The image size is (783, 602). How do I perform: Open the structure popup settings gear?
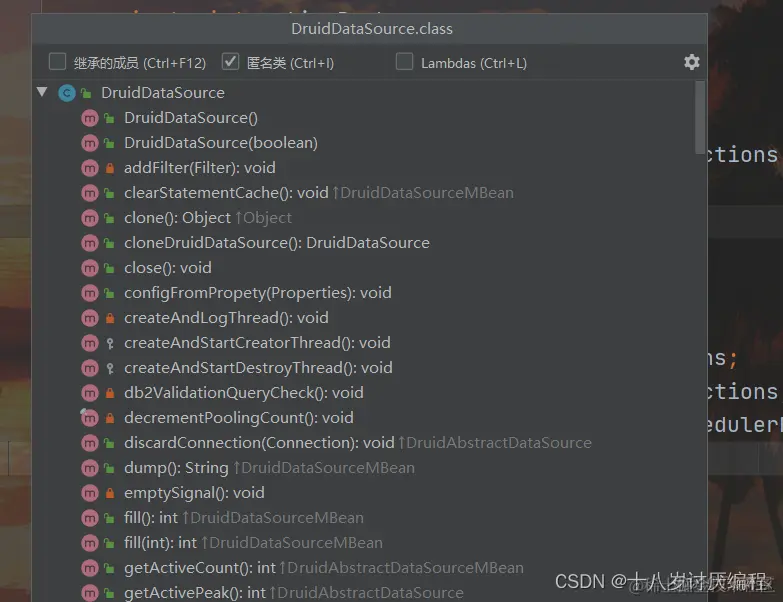click(x=692, y=62)
